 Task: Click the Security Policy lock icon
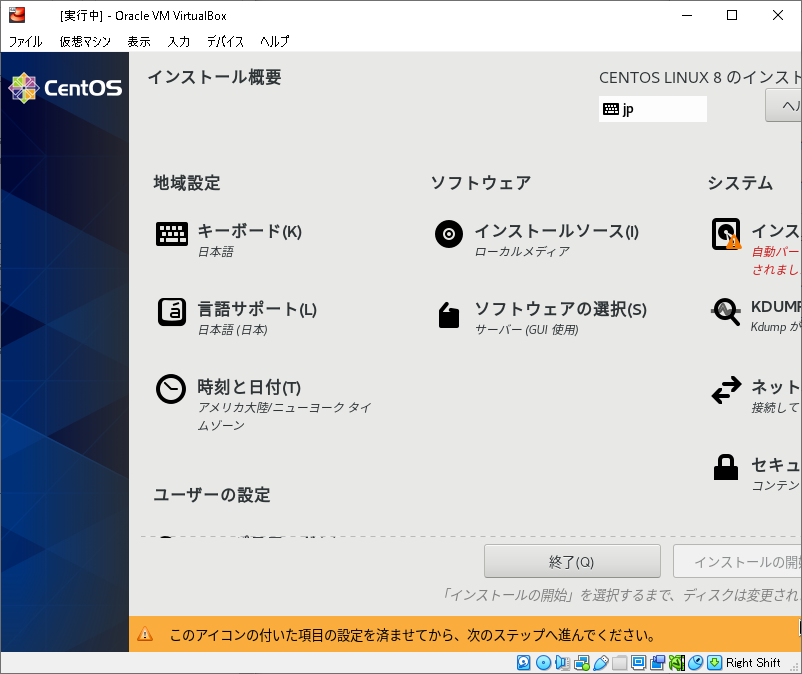726,467
